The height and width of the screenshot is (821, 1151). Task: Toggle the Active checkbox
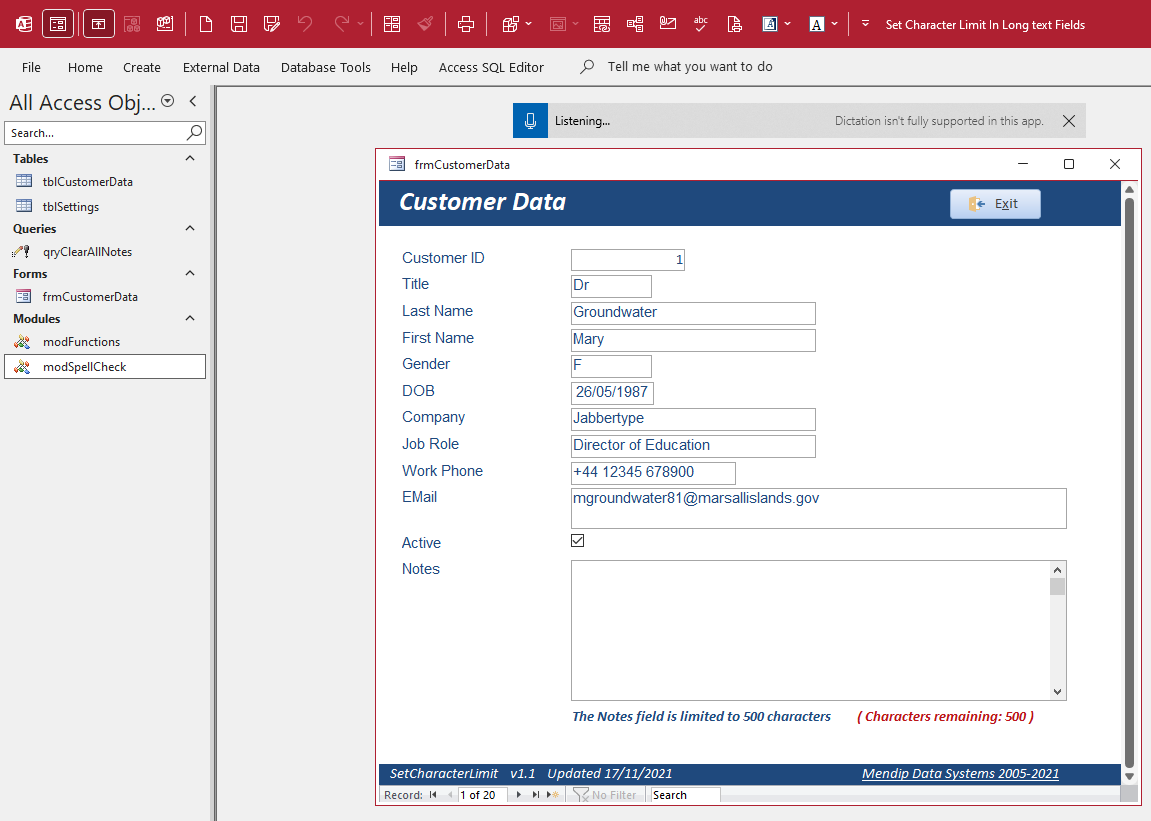(x=578, y=541)
